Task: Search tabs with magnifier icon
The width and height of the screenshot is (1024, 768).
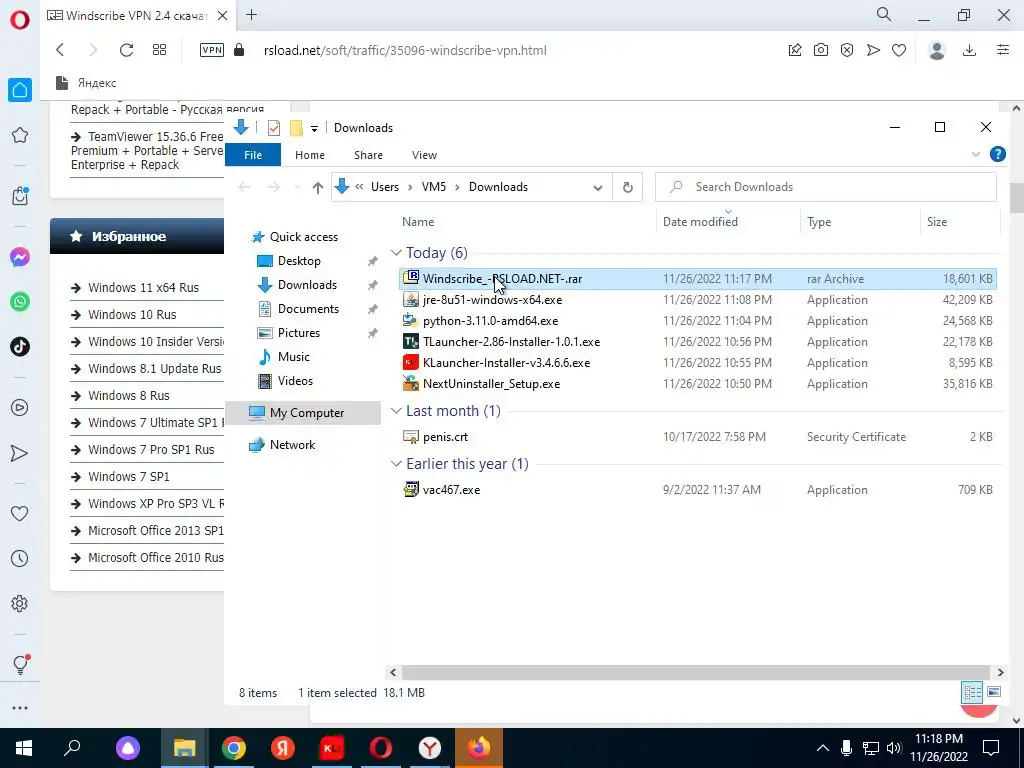Action: pyautogui.click(x=884, y=14)
